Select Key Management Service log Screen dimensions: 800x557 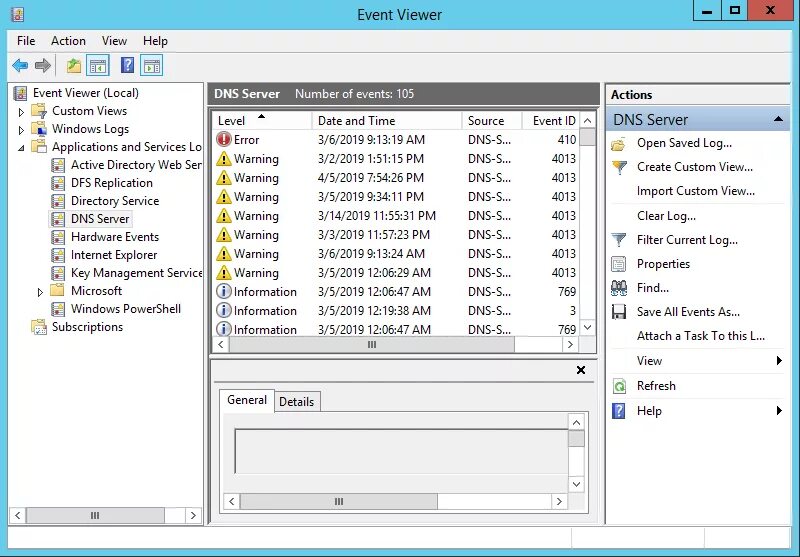pos(137,273)
